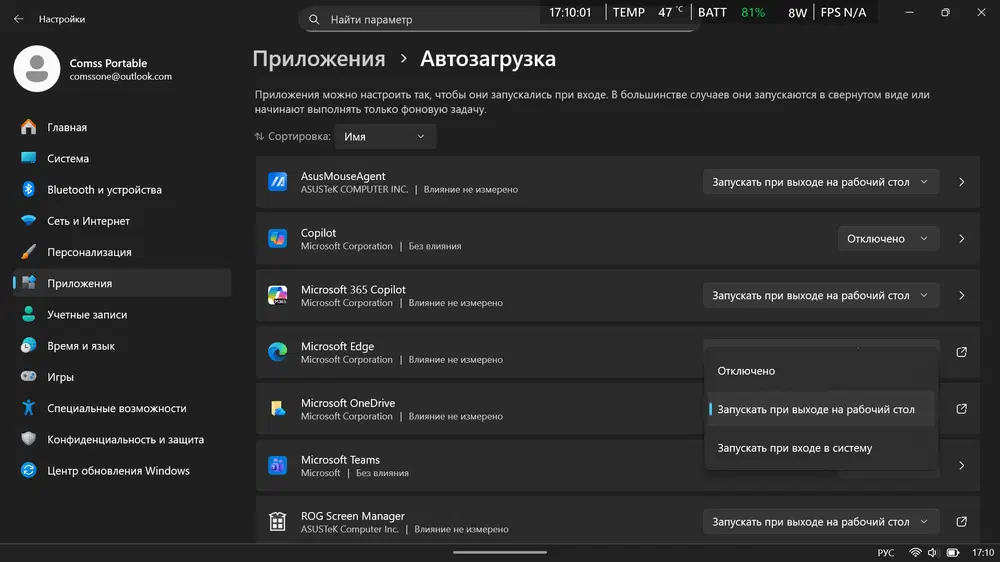Click the Приложения breadcrumb link

tap(319, 59)
